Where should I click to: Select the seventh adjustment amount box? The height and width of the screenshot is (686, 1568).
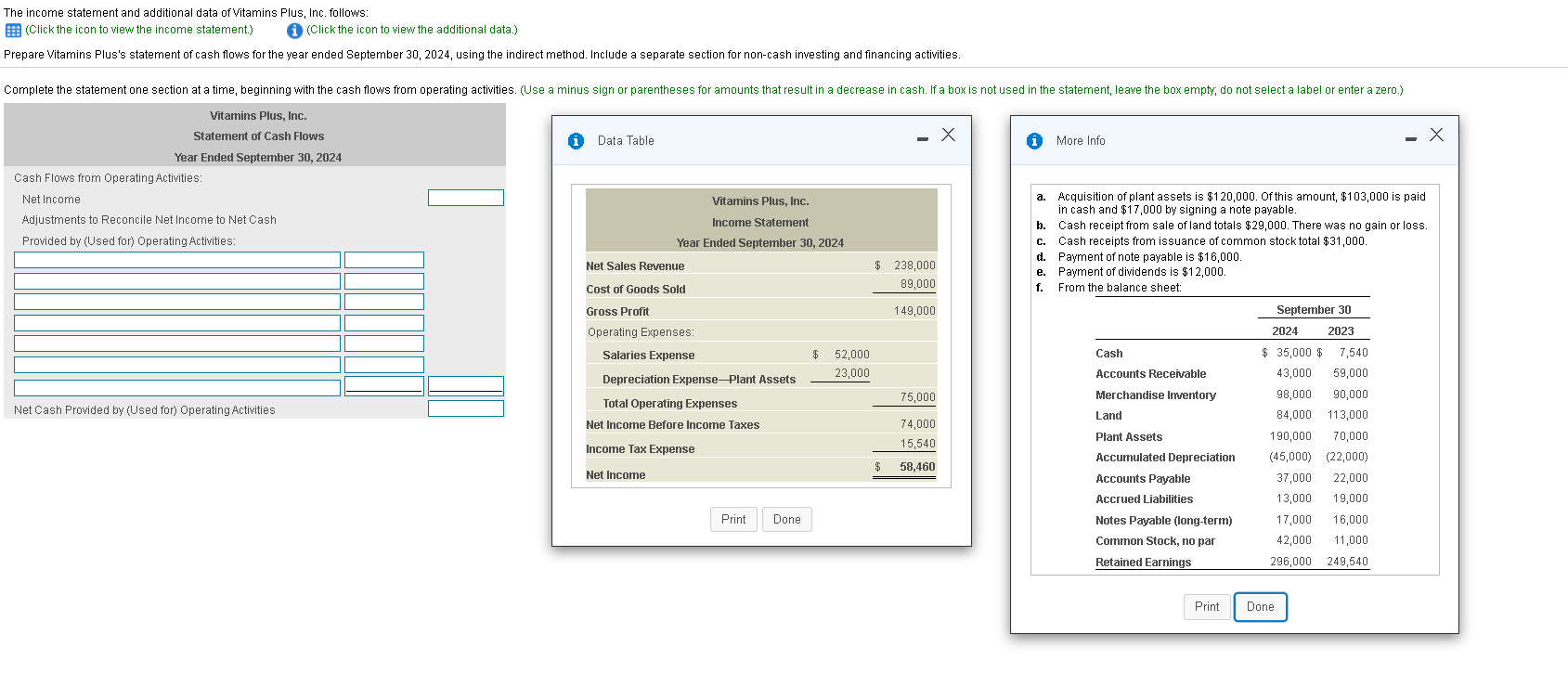[x=384, y=386]
